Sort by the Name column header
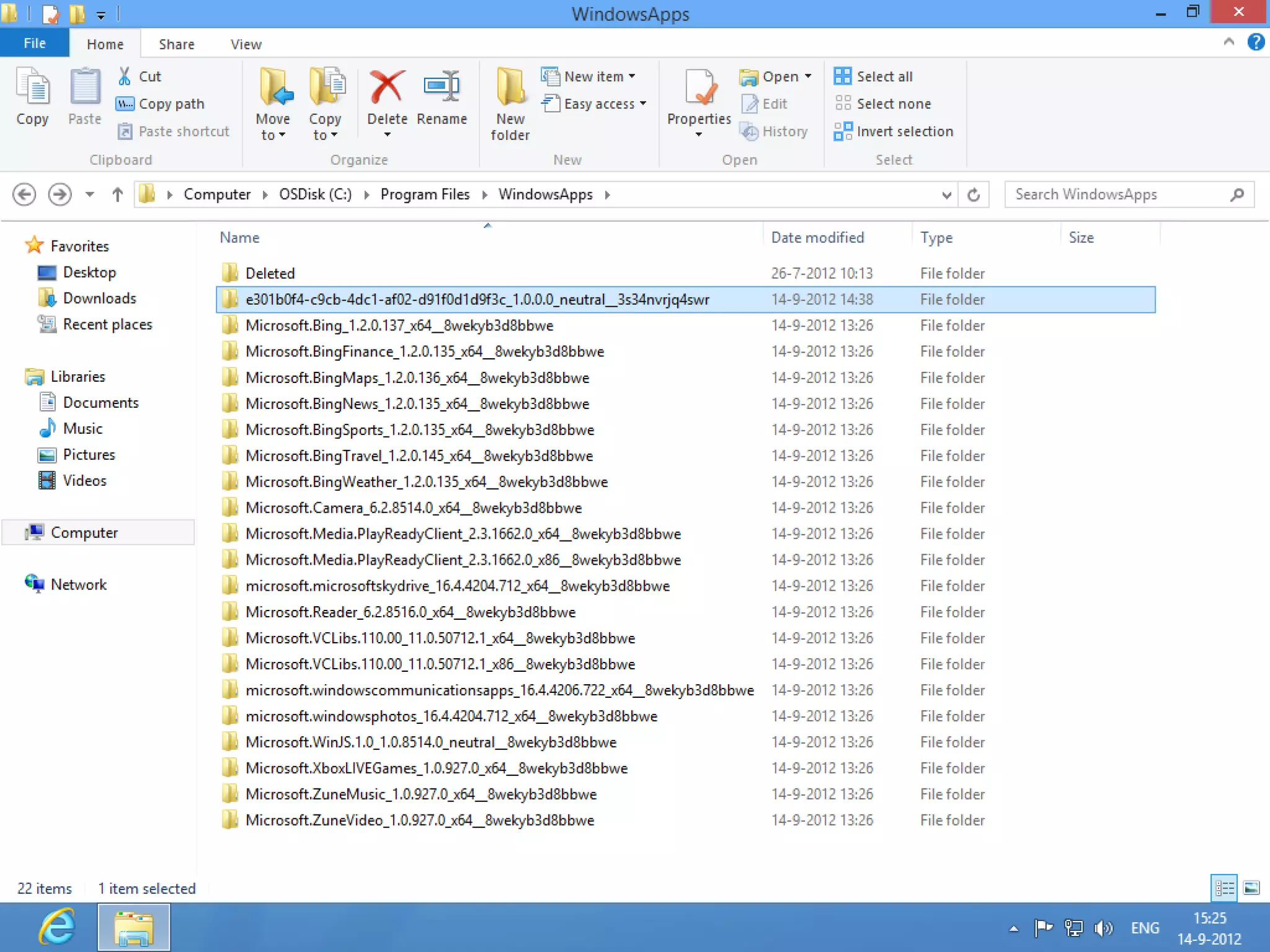1270x952 pixels. 239,237
